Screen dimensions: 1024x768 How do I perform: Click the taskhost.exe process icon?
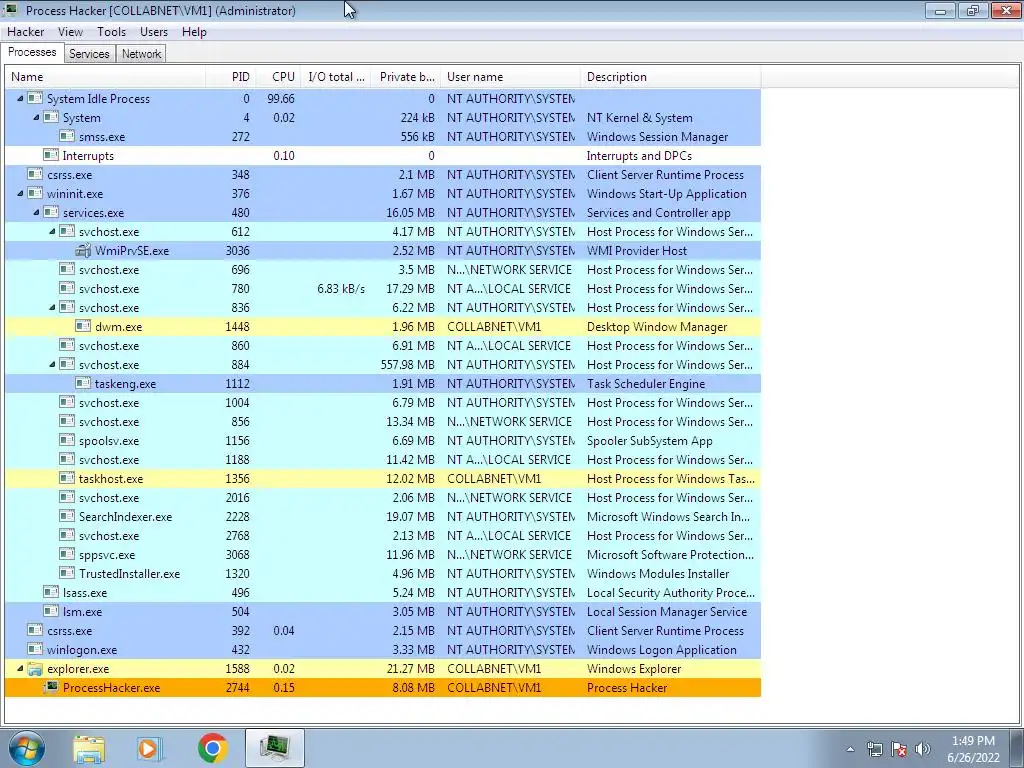click(x=67, y=479)
